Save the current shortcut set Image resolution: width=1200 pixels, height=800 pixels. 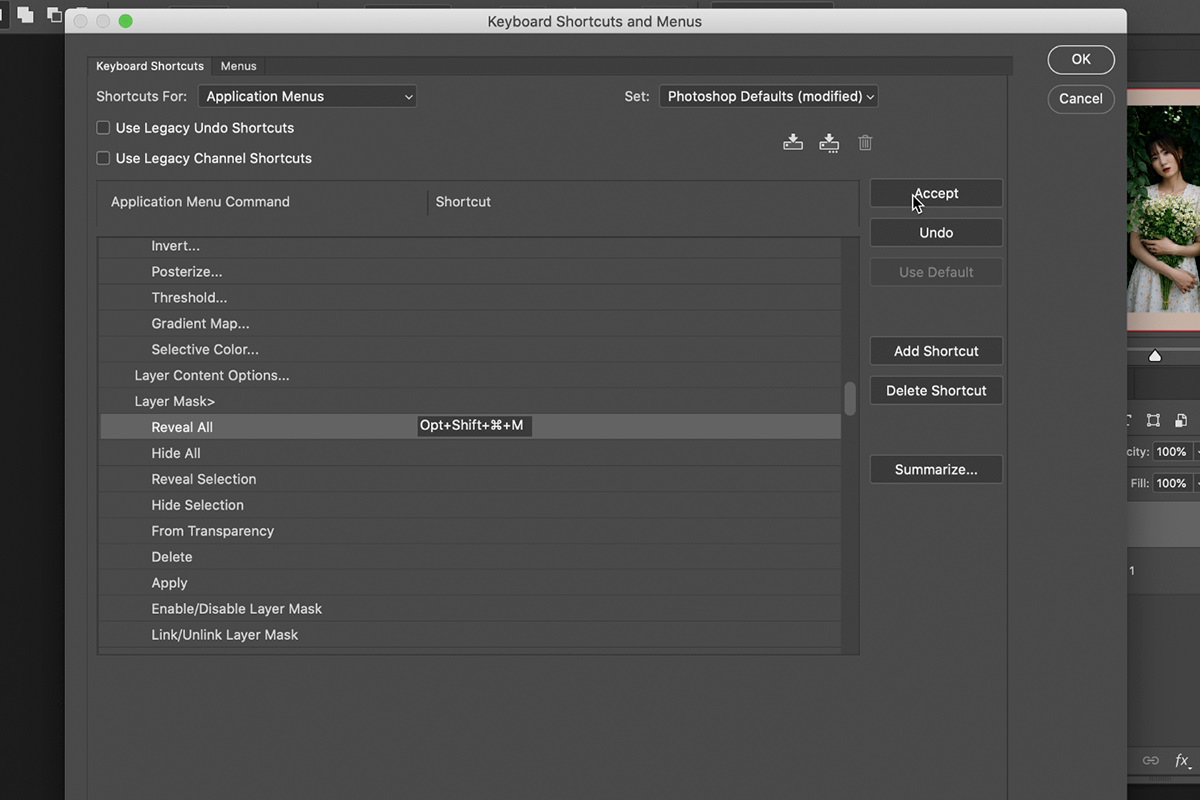click(793, 142)
